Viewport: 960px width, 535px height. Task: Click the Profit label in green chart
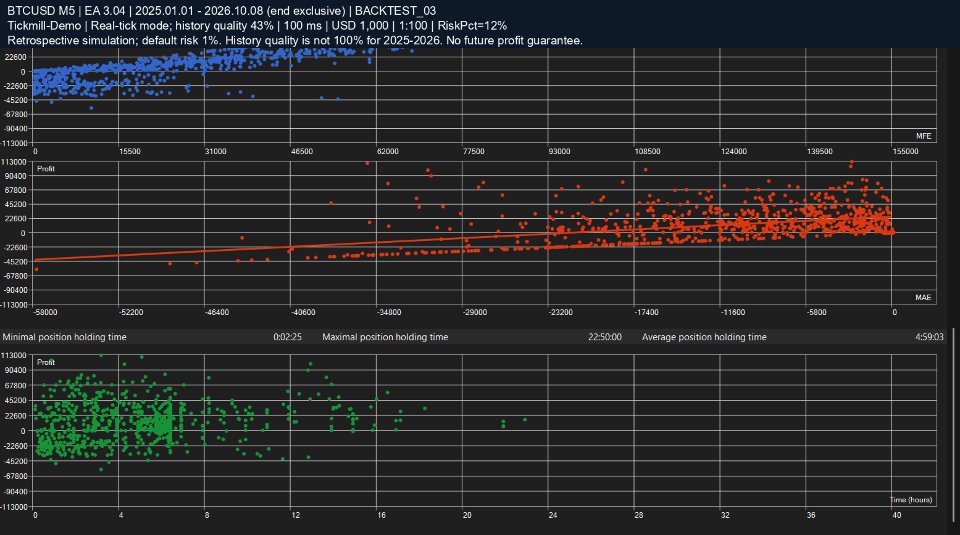(x=46, y=362)
